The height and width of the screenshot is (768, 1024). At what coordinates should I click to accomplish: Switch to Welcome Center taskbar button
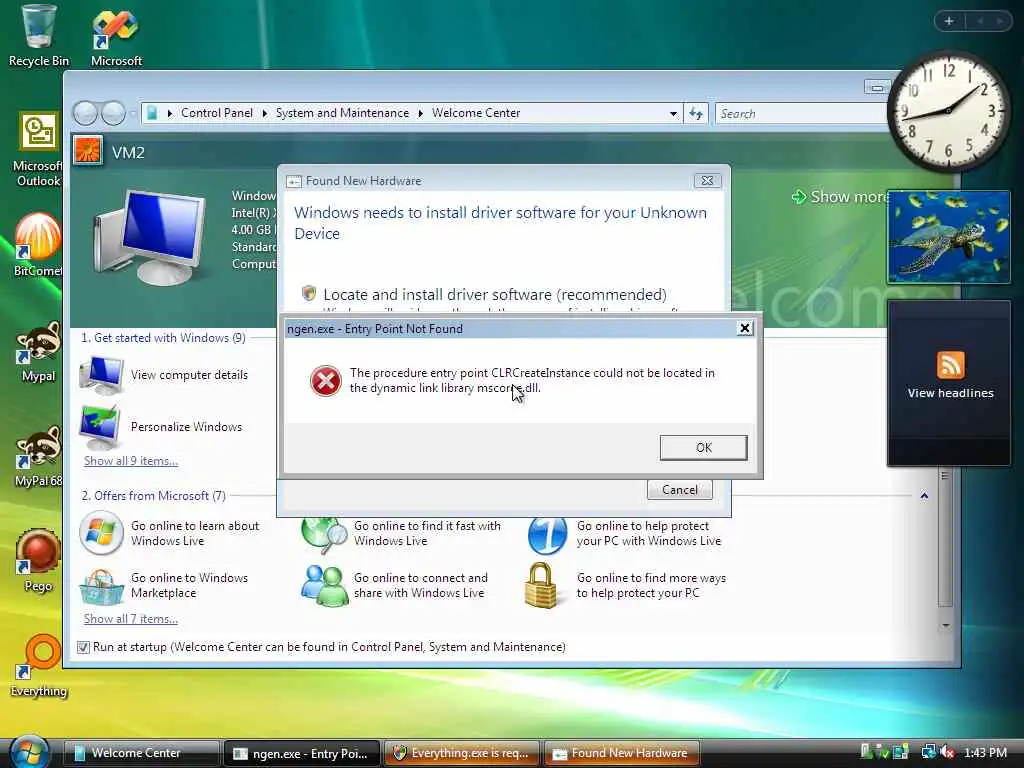[140, 753]
